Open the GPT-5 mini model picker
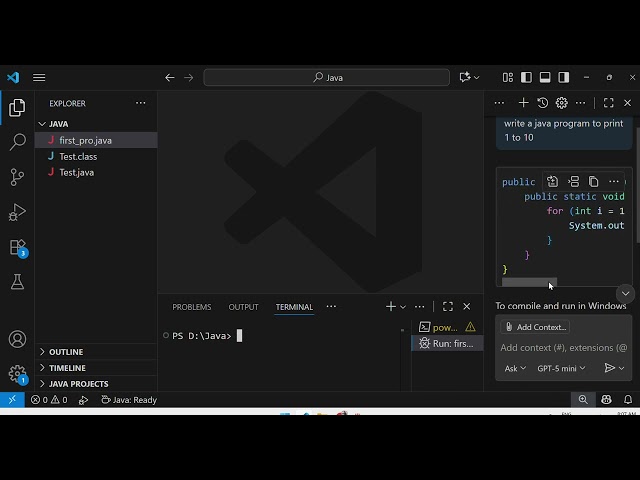Viewport: 640px width, 480px height. tap(561, 368)
